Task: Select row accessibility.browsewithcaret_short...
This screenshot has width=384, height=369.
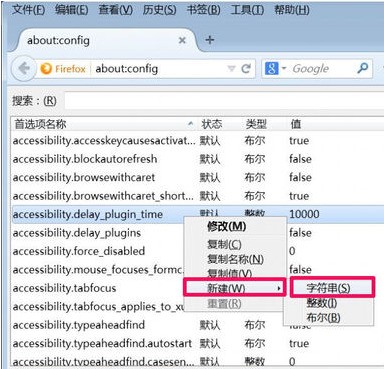Action: point(198,196)
